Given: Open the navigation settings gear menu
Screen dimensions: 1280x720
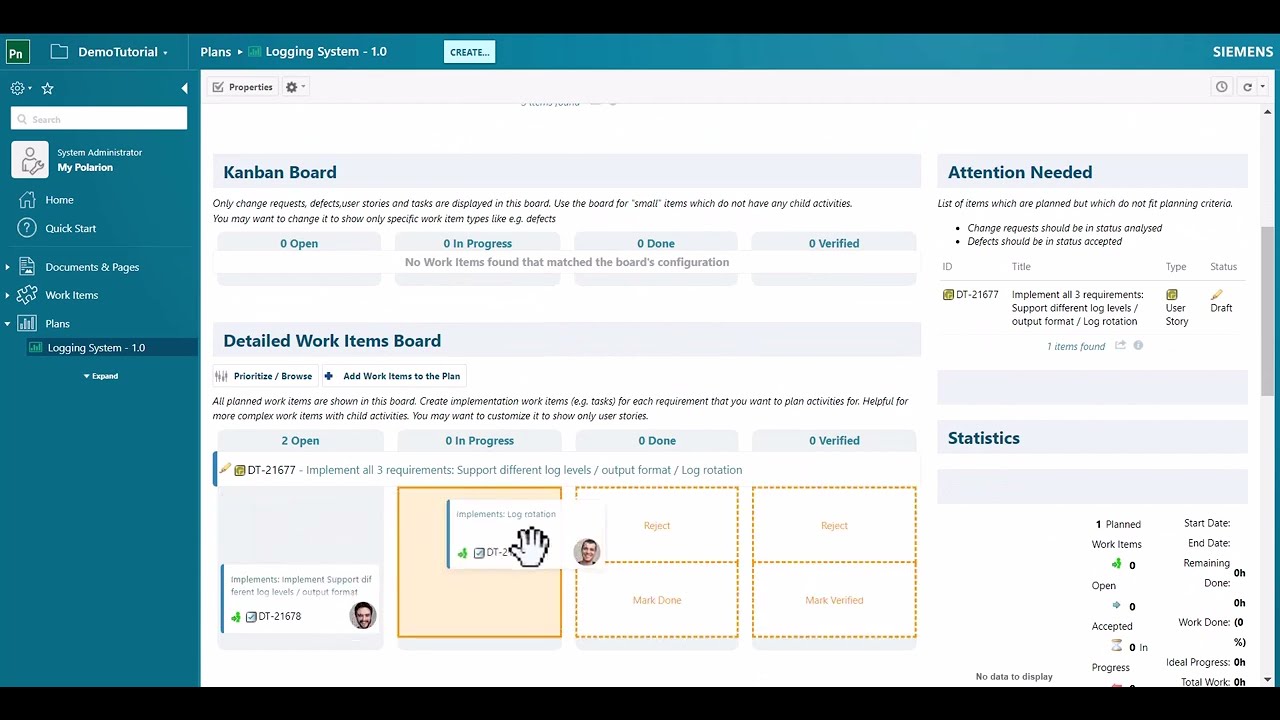Looking at the screenshot, I should 20,88.
